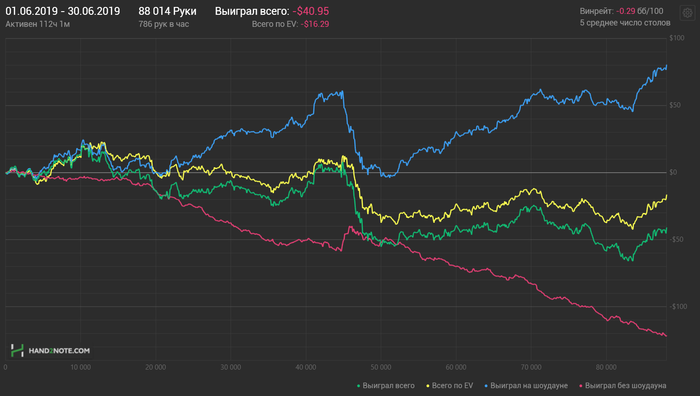Toggle the blue 'Выиграл на шоудауне' legend series
The image size is (700, 396).
tap(526, 385)
